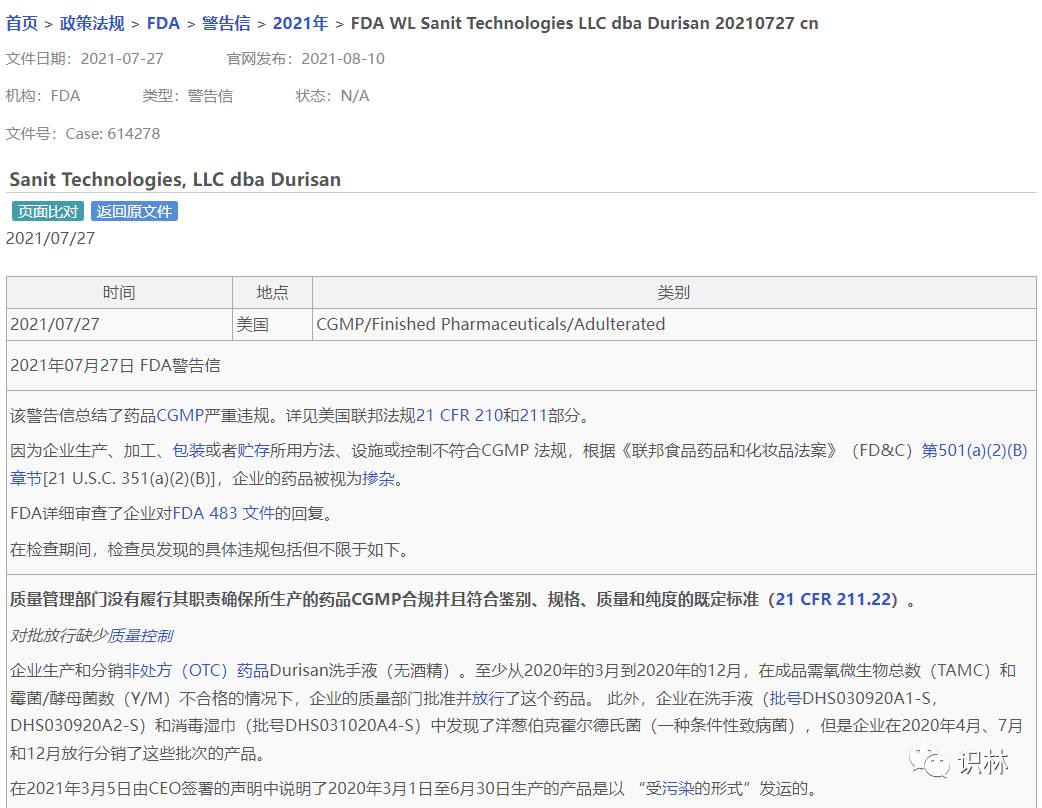
Task: Click the 页面比对 button
Action: click(48, 211)
